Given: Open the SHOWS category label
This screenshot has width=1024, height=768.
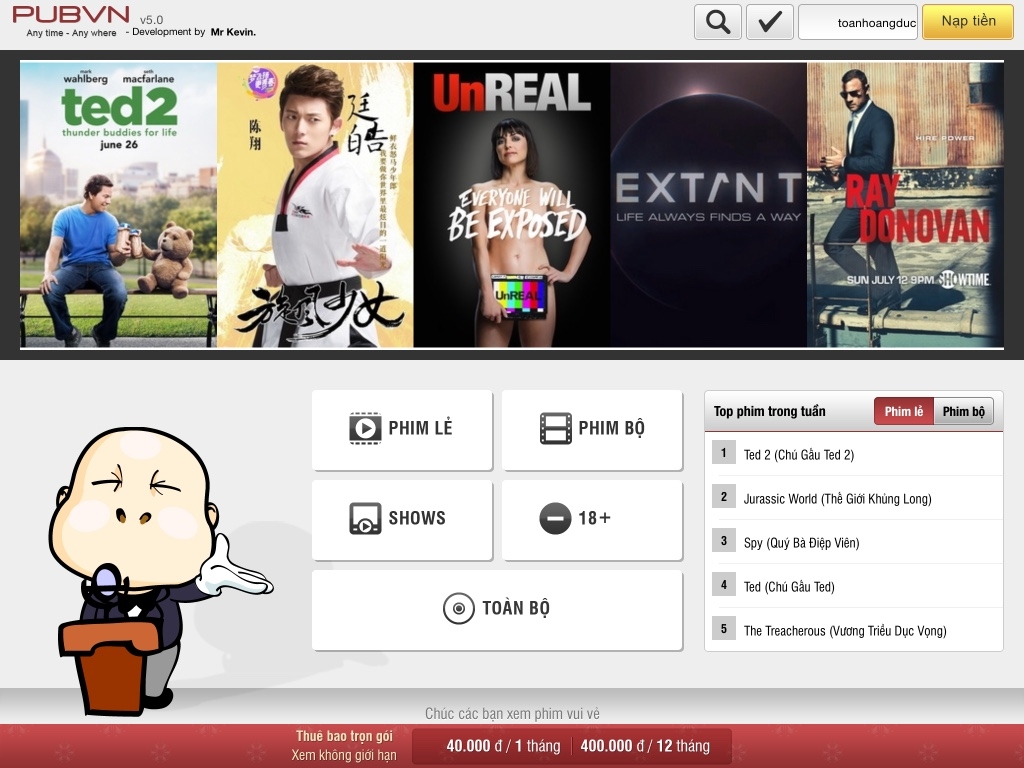Looking at the screenshot, I should click(x=417, y=519).
